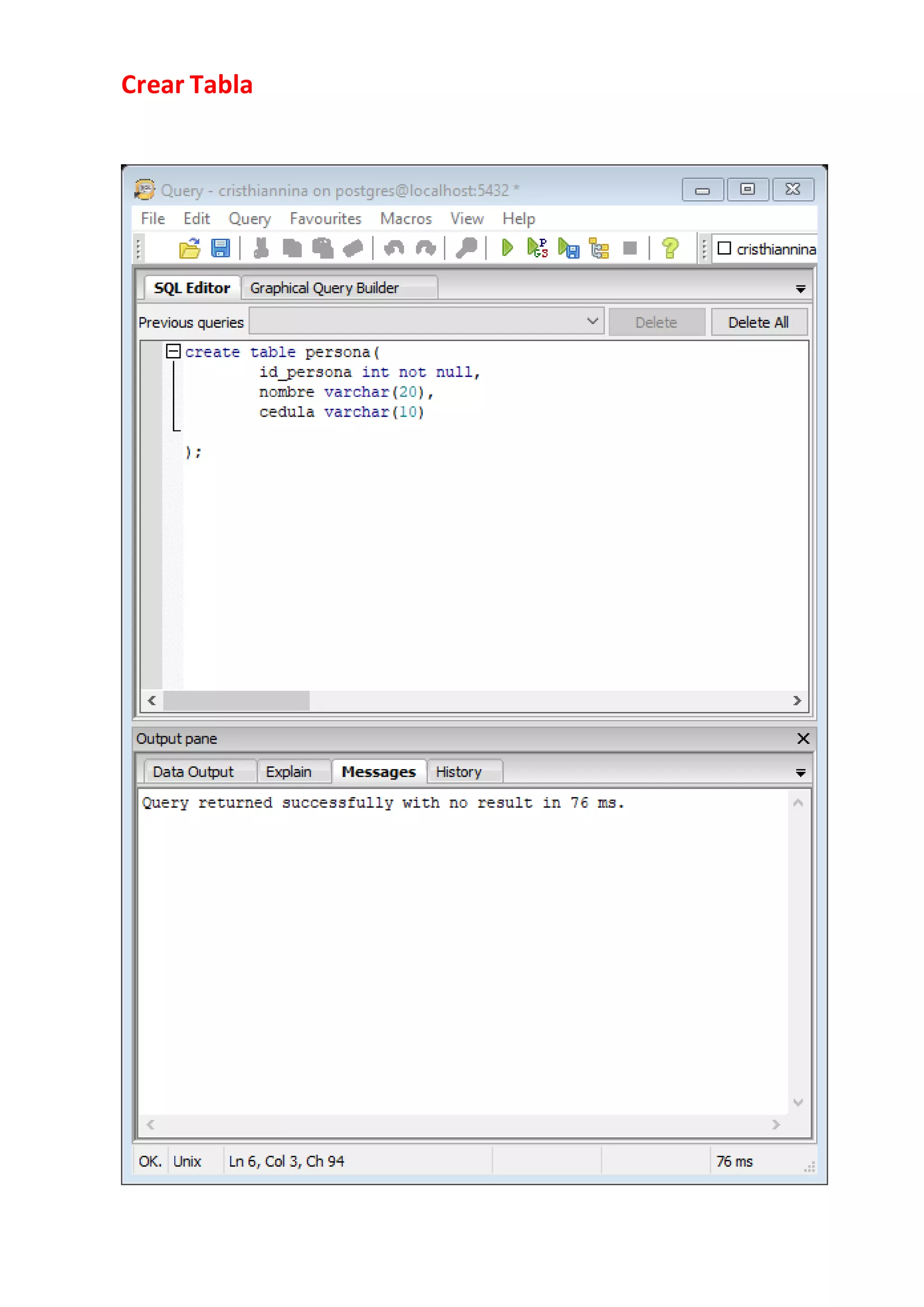The height and width of the screenshot is (1307, 924).
Task: Open the Help menu
Action: (518, 218)
